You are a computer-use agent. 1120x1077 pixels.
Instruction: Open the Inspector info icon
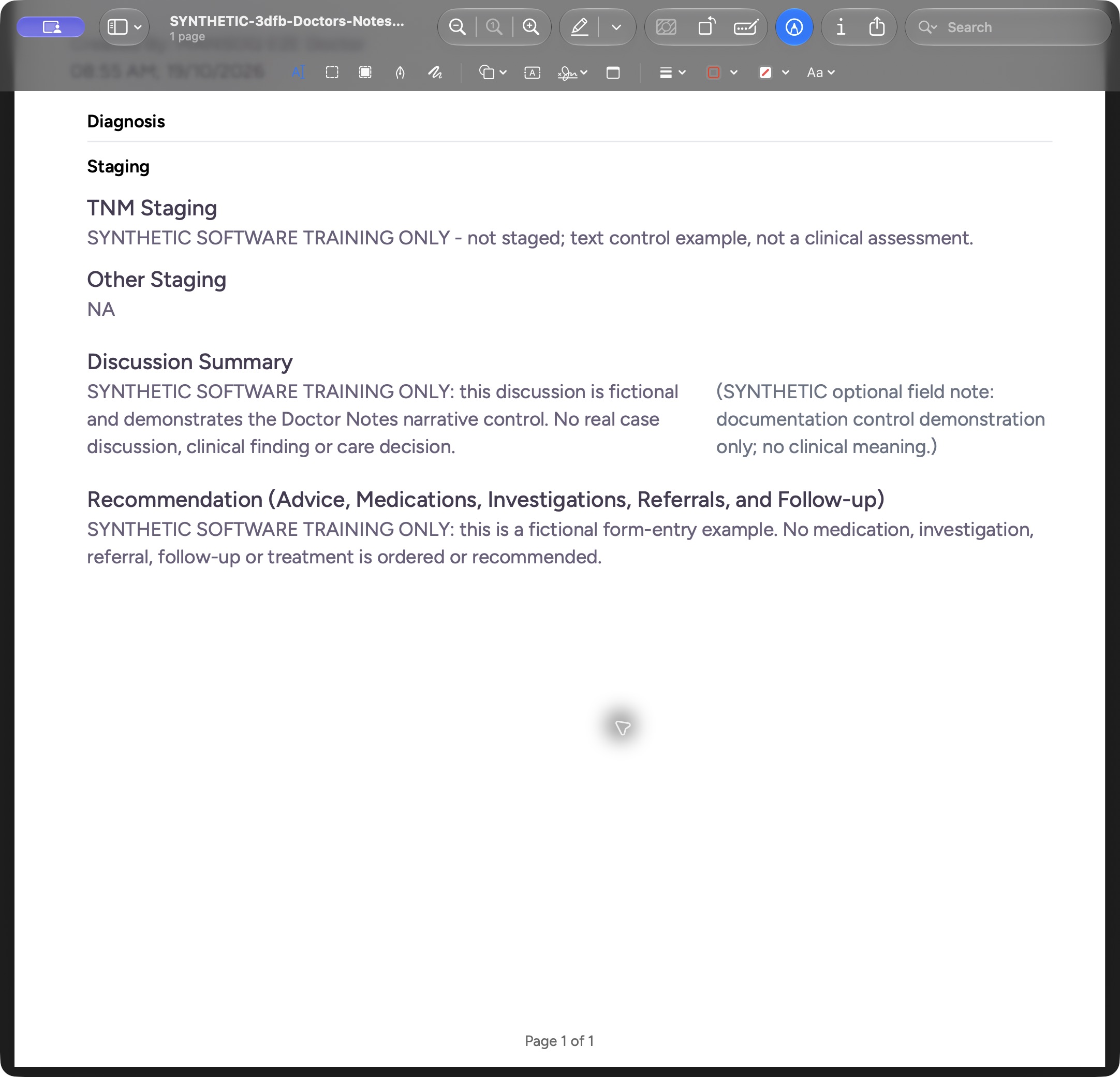point(841,27)
